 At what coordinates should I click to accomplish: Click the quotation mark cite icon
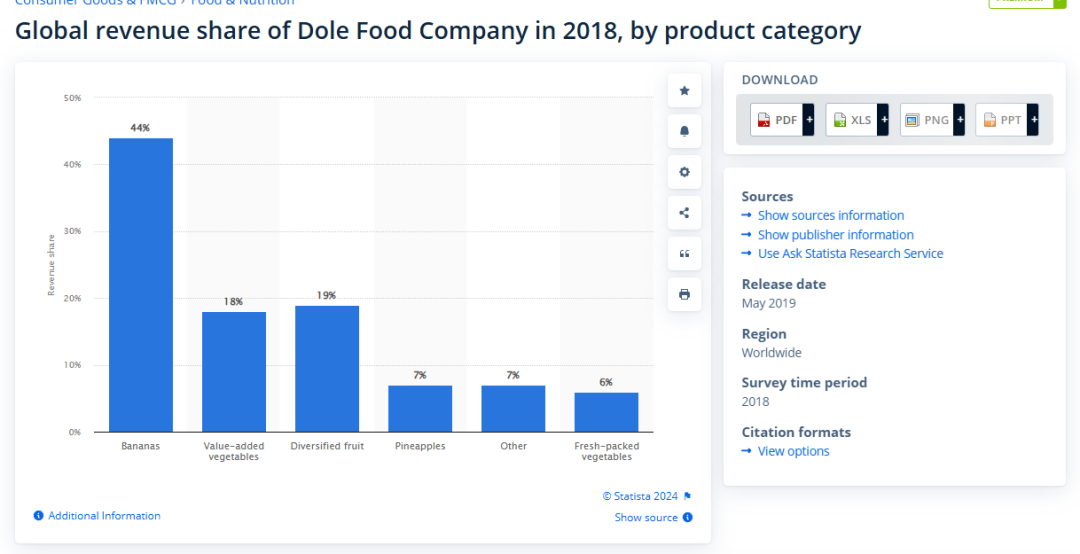684,253
